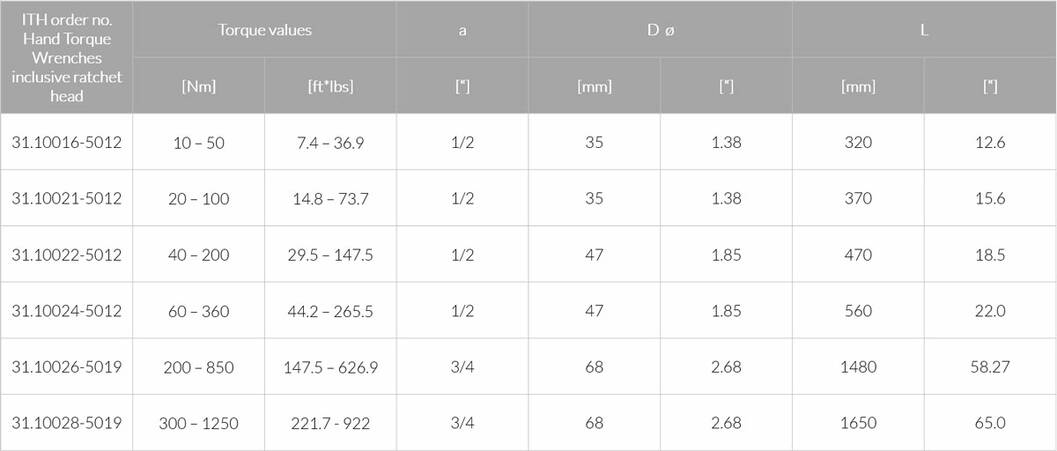Screen dimensions: 1057x451
Task: Select the 300 – 1250 Nm torque cell
Action: pos(198,423)
